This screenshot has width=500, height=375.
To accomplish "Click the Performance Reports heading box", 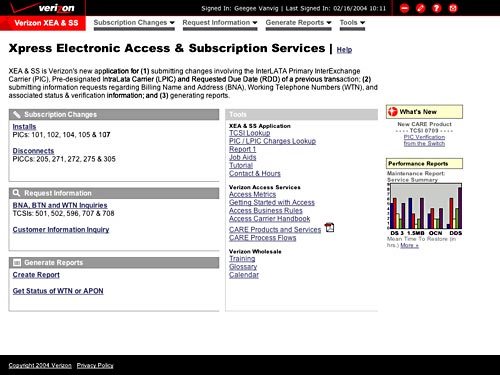I will [x=424, y=164].
